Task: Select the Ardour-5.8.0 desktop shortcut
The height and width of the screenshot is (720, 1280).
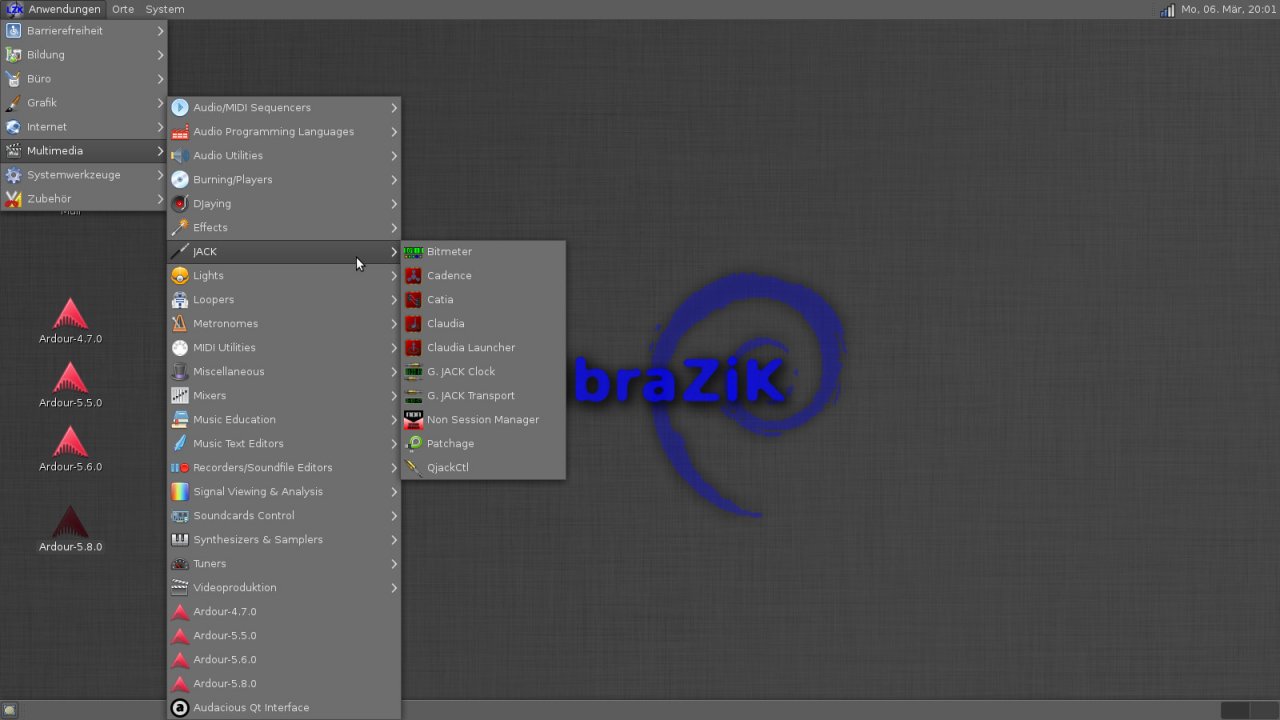Action: click(x=70, y=529)
